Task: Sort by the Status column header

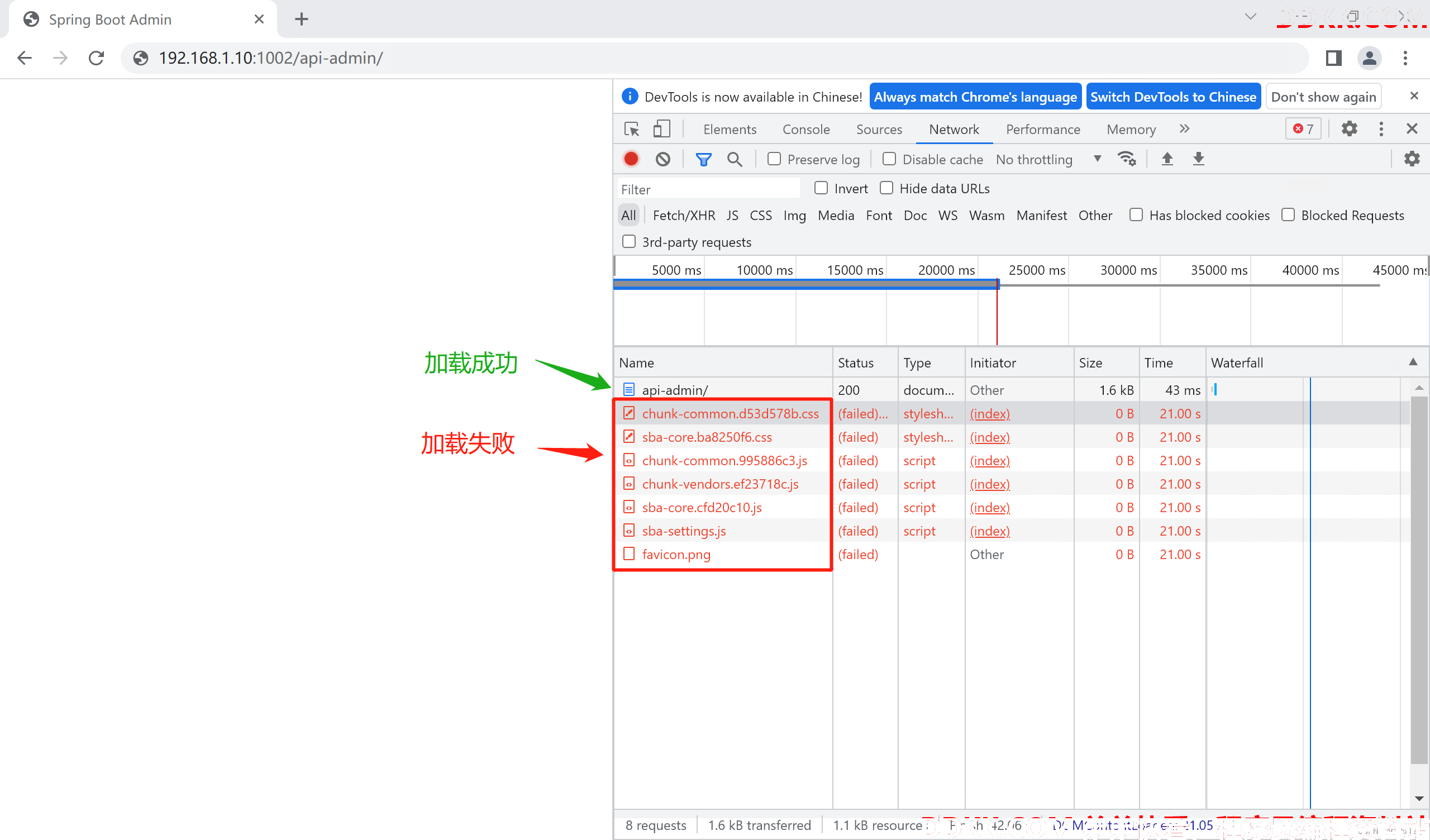Action: coord(865,362)
